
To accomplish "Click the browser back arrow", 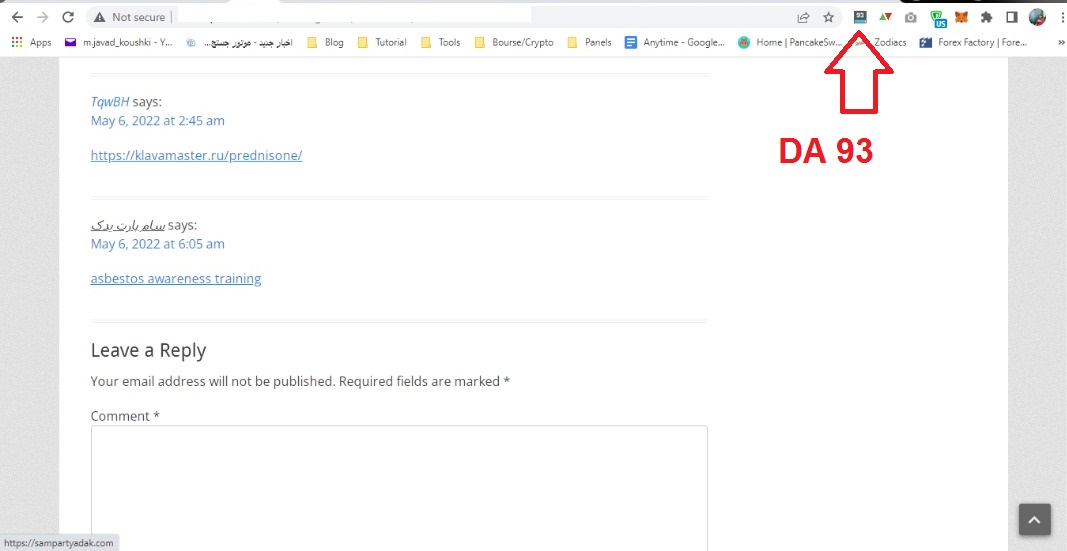I will (x=17, y=17).
